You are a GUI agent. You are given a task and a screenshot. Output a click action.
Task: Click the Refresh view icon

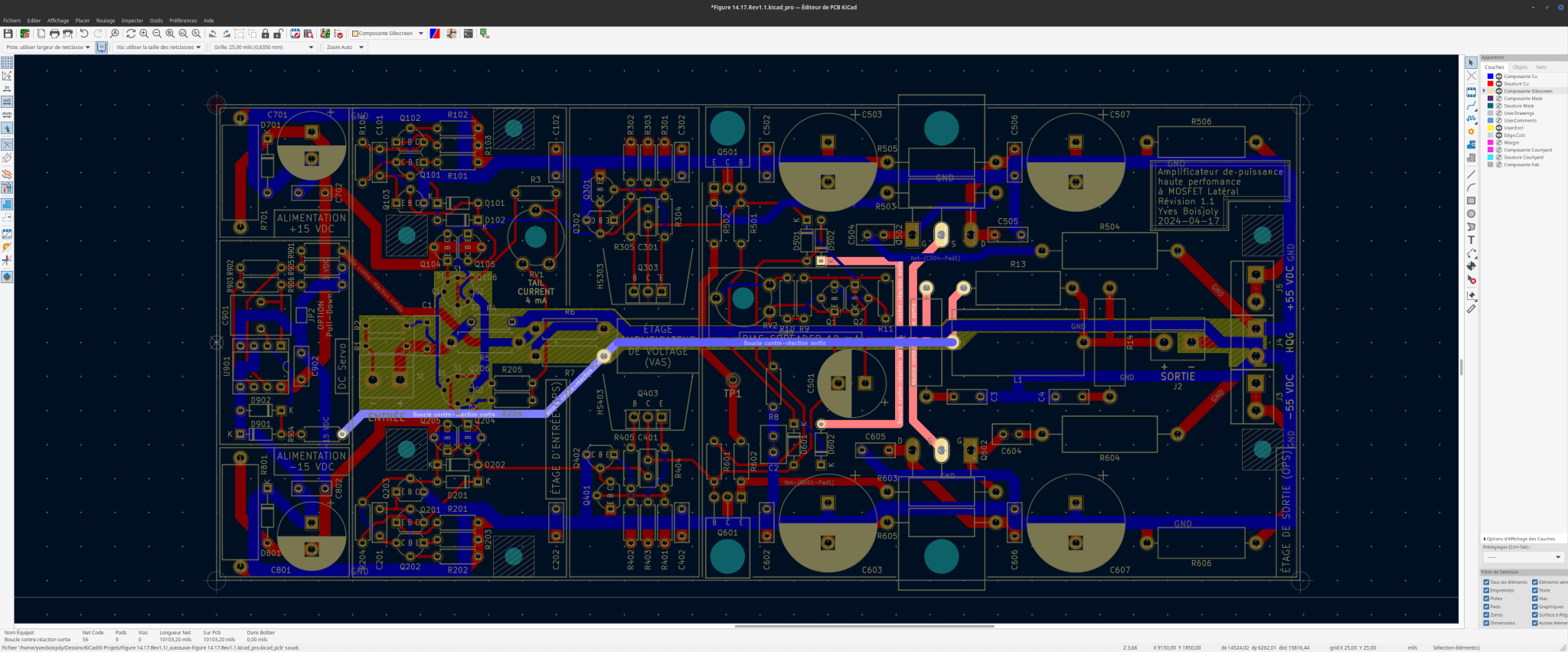131,34
